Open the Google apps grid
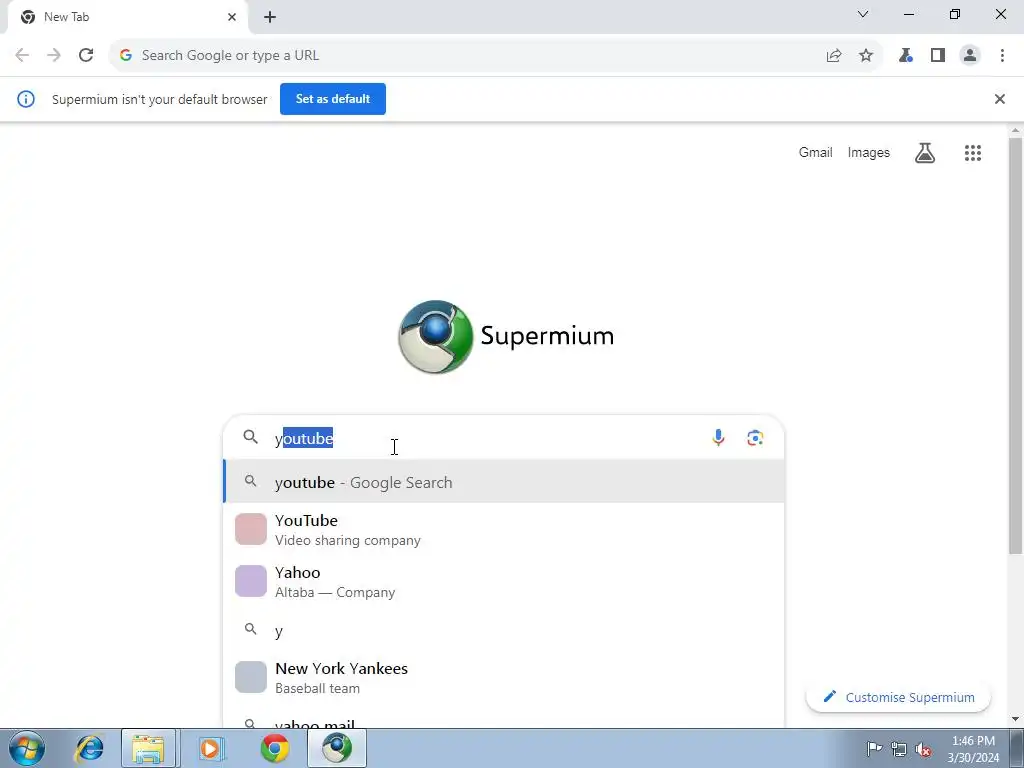 [x=973, y=153]
